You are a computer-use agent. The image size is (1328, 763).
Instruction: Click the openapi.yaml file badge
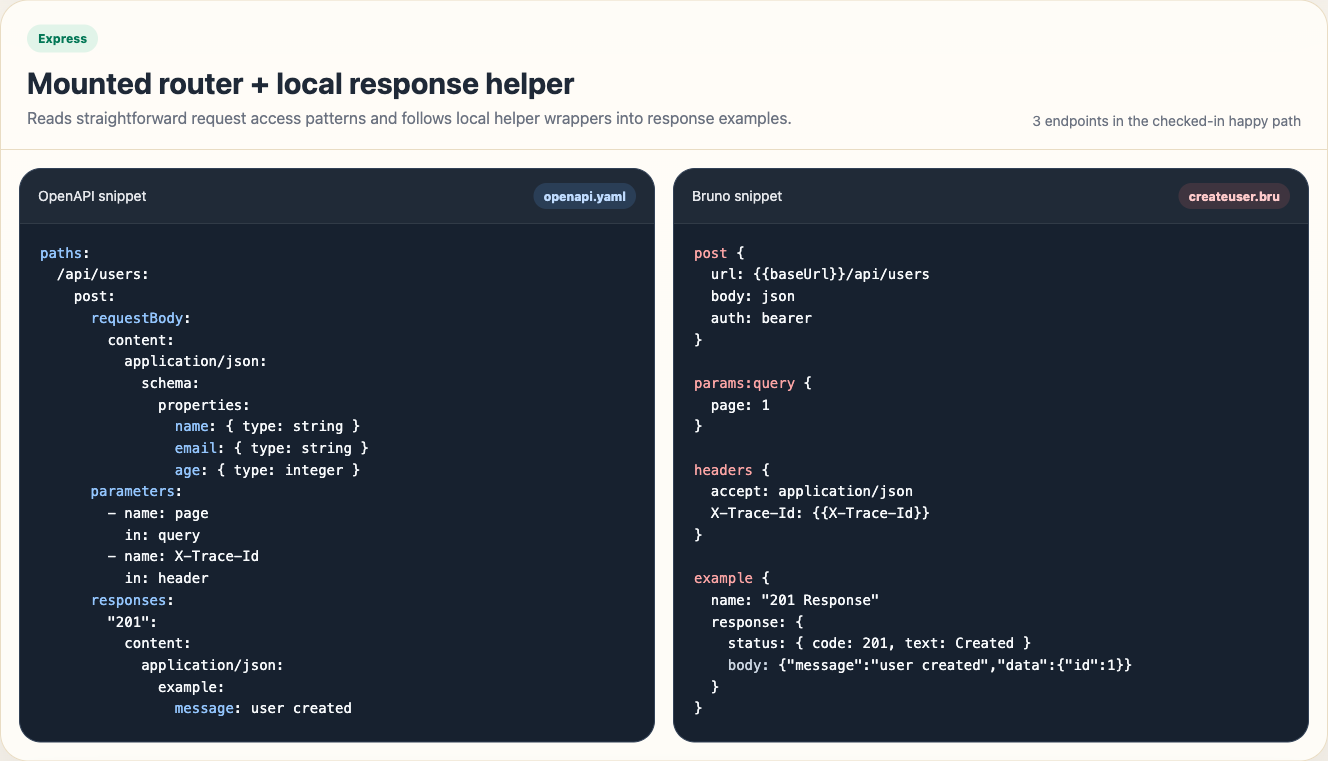pyautogui.click(x=585, y=196)
